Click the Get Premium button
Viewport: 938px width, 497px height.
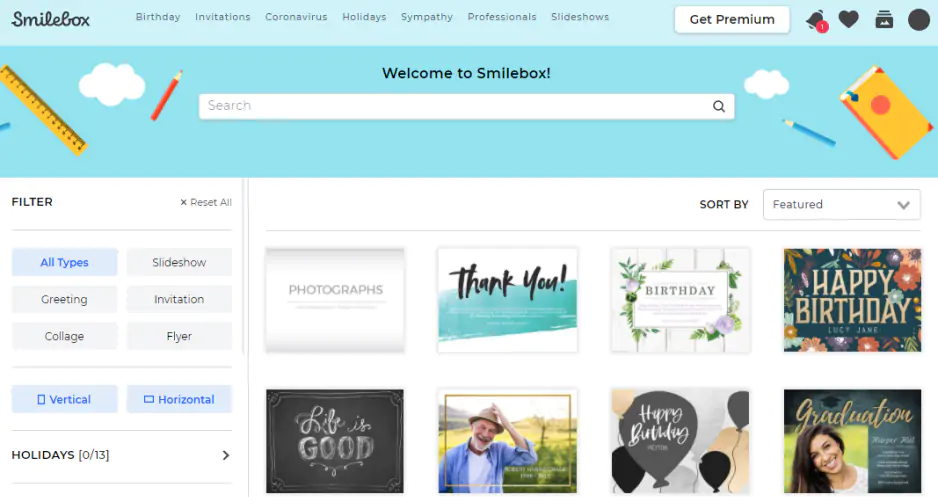coord(732,19)
